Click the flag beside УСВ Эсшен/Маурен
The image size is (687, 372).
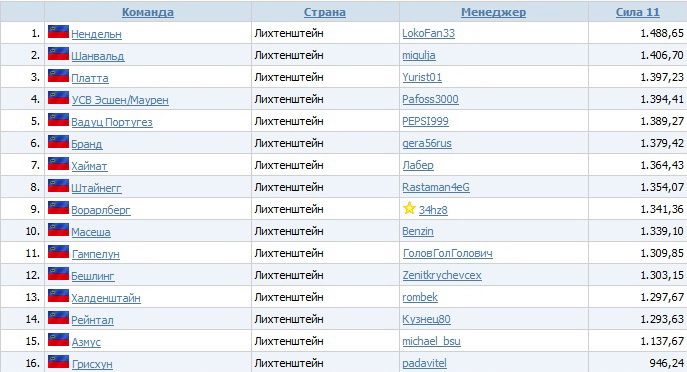[58, 97]
